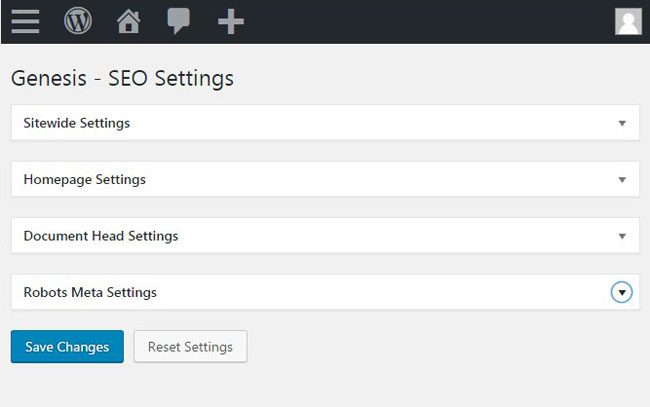Select the Homepage Settings panel title
Viewport: 650px width, 407px height.
tap(85, 180)
